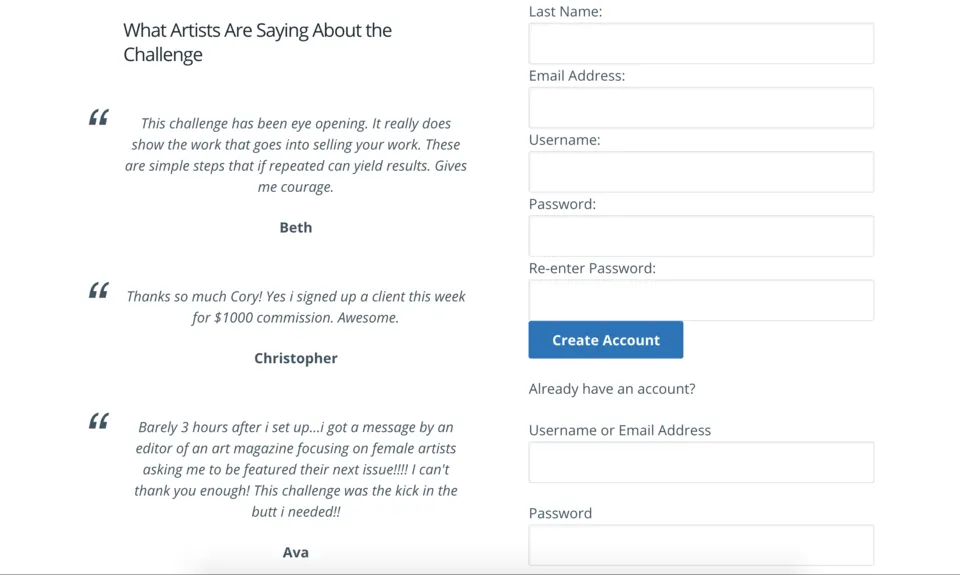This screenshot has width=960, height=575.
Task: Click the author name Beth
Action: [296, 227]
